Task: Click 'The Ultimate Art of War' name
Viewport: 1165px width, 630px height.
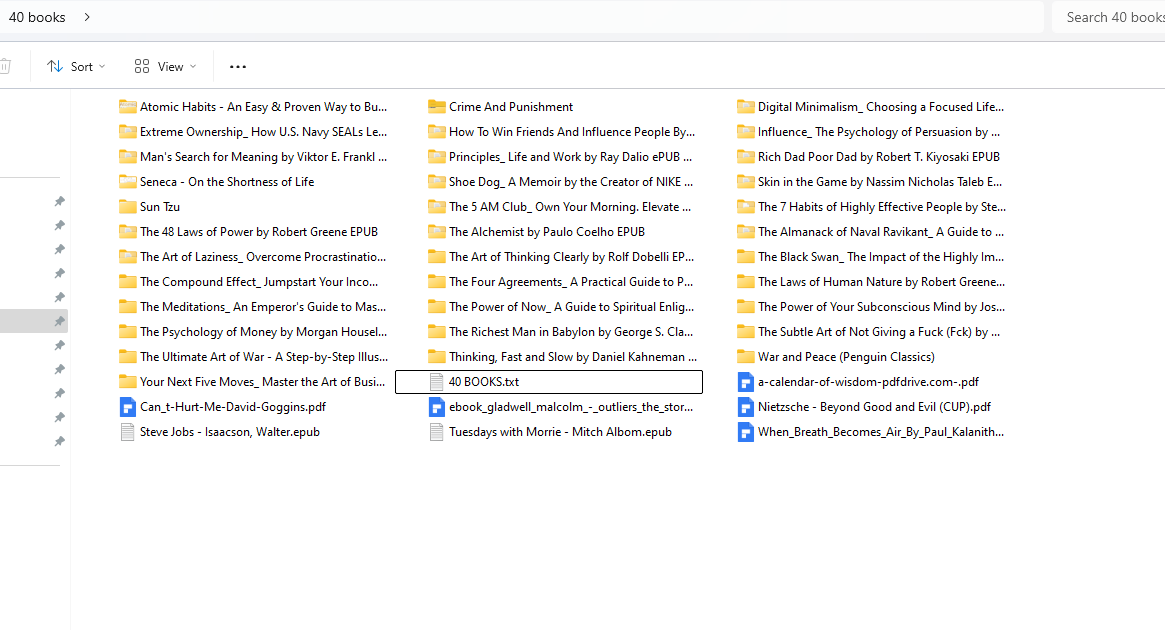Action: (264, 357)
